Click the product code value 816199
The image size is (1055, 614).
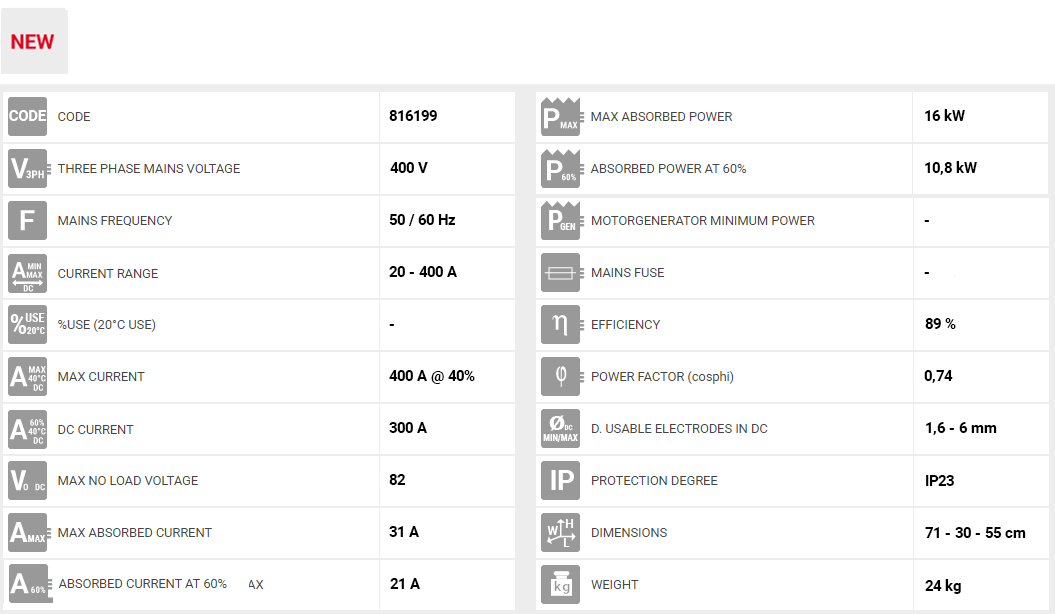pyautogui.click(x=413, y=116)
